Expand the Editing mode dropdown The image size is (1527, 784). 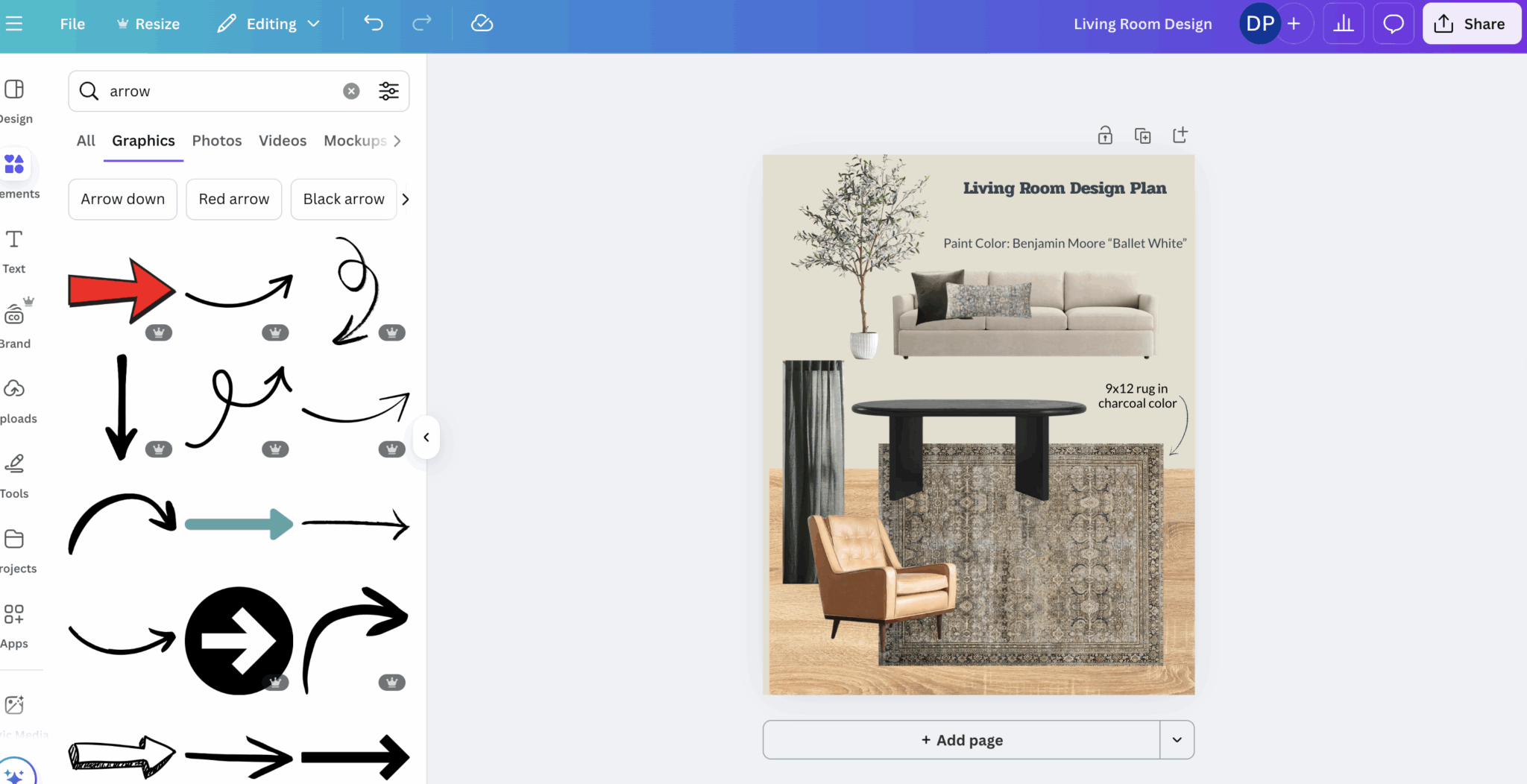268,24
